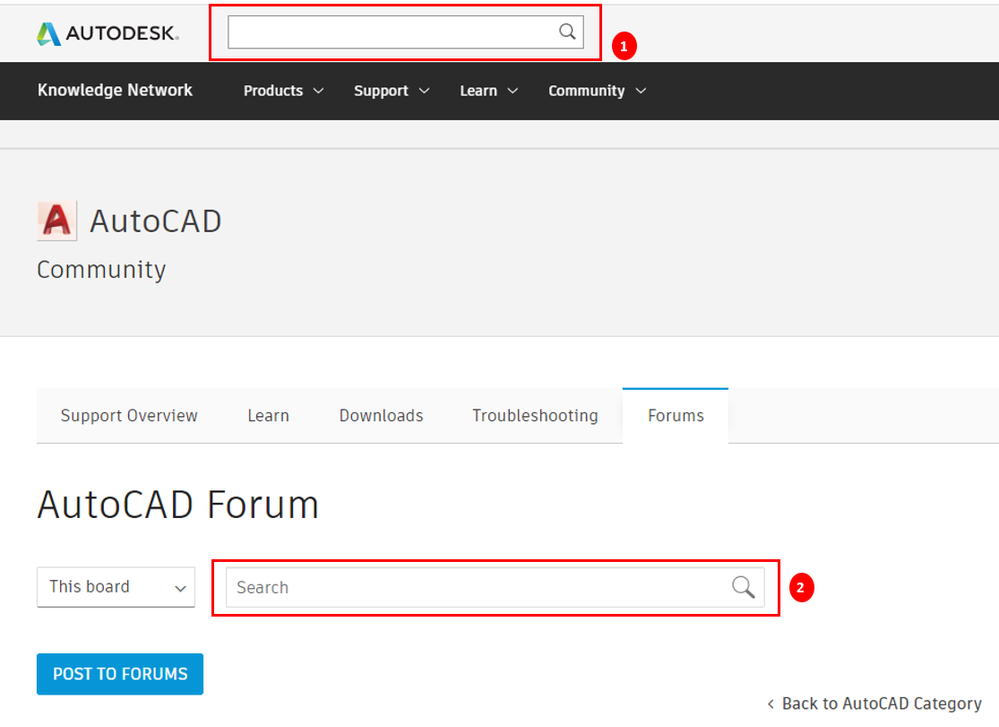The image size is (999, 727).
Task: Click the red annotation badge numbered 2
Action: tap(801, 587)
